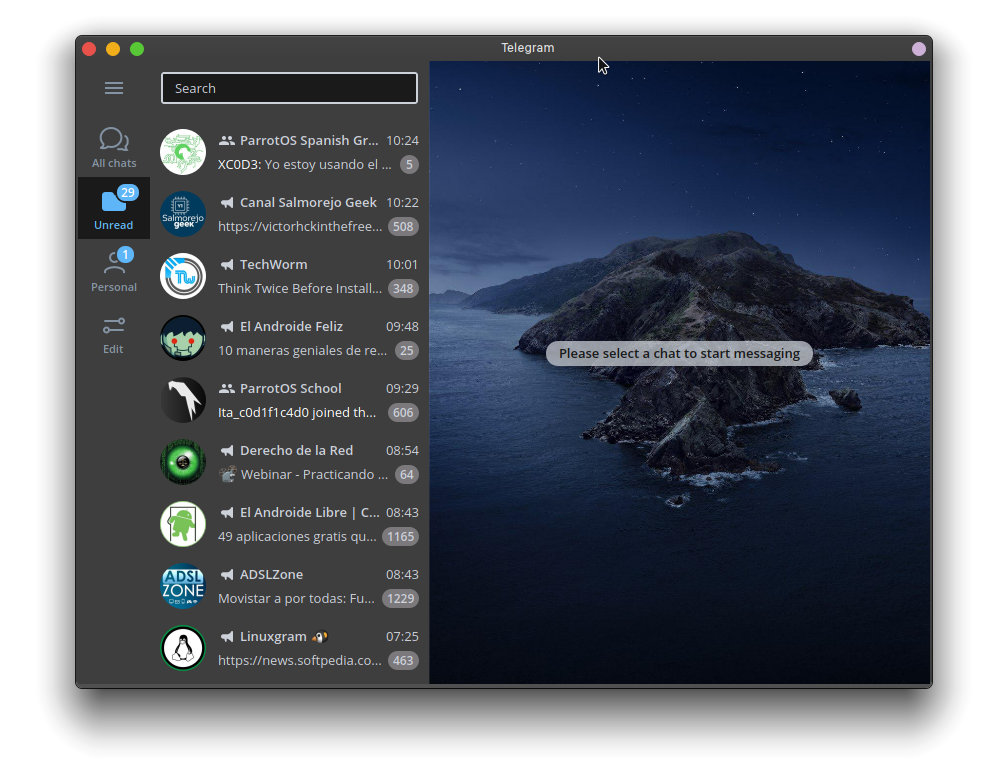Click megaphone icon beside Canal Salmorejo Geek
Image resolution: width=1008 pixels, height=774 pixels.
point(227,202)
